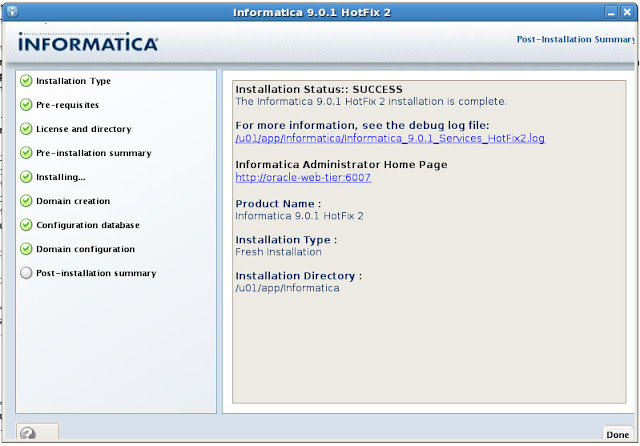Select the 'Post-installation summary' step label
The width and height of the screenshot is (640, 446).
[x=96, y=273]
